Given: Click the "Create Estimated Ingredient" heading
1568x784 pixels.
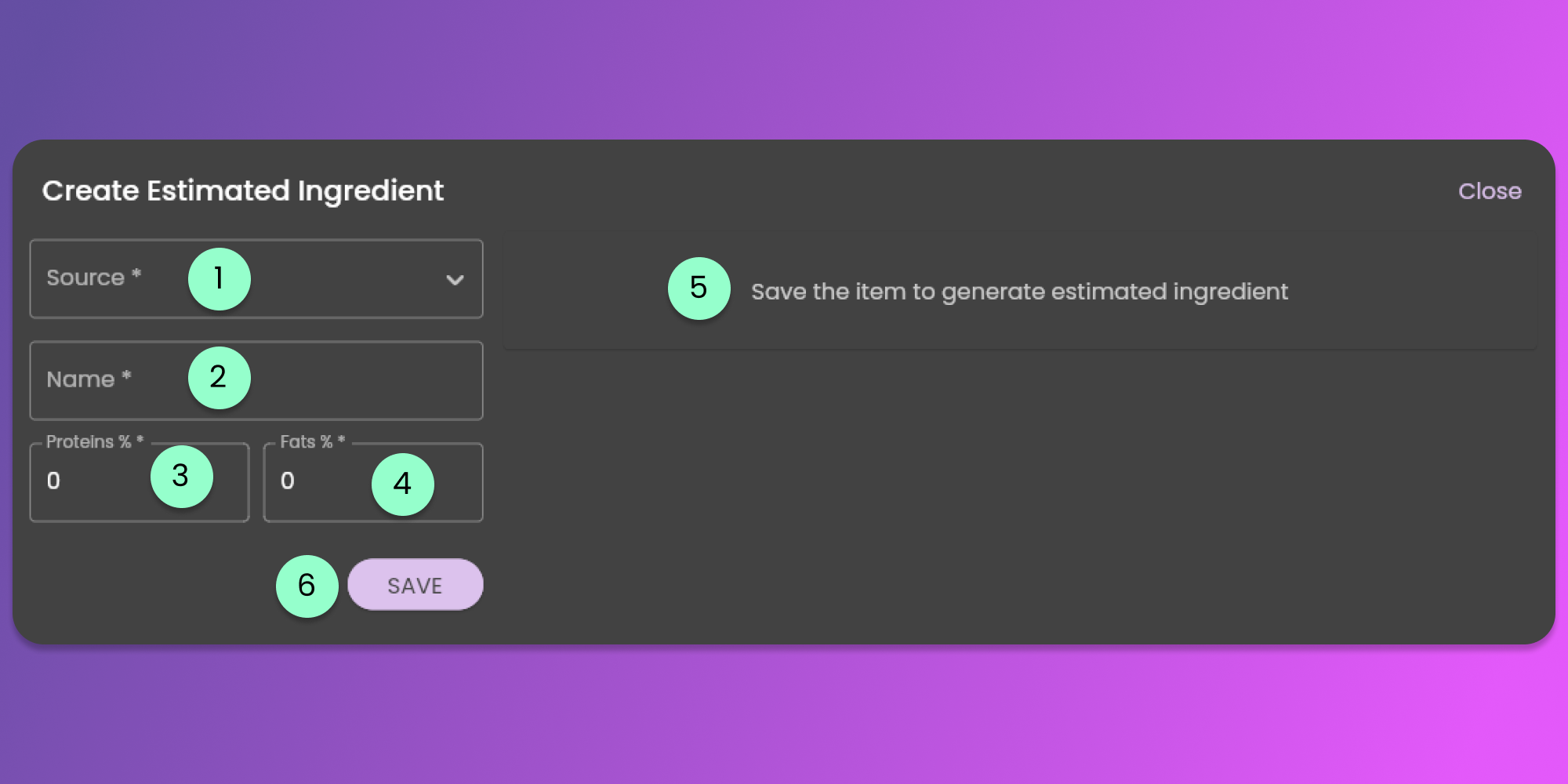Looking at the screenshot, I should (243, 191).
